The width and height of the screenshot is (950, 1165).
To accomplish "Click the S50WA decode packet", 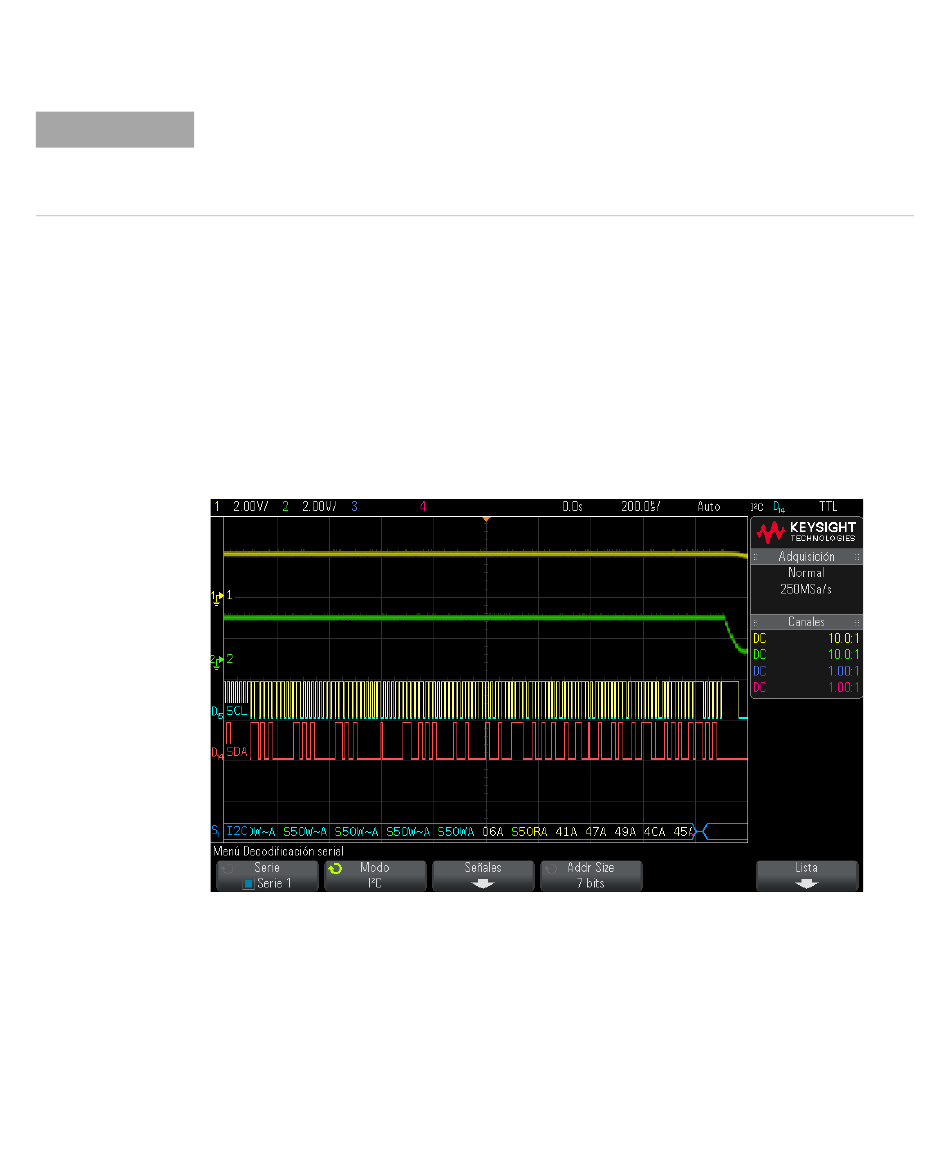I will (x=455, y=832).
